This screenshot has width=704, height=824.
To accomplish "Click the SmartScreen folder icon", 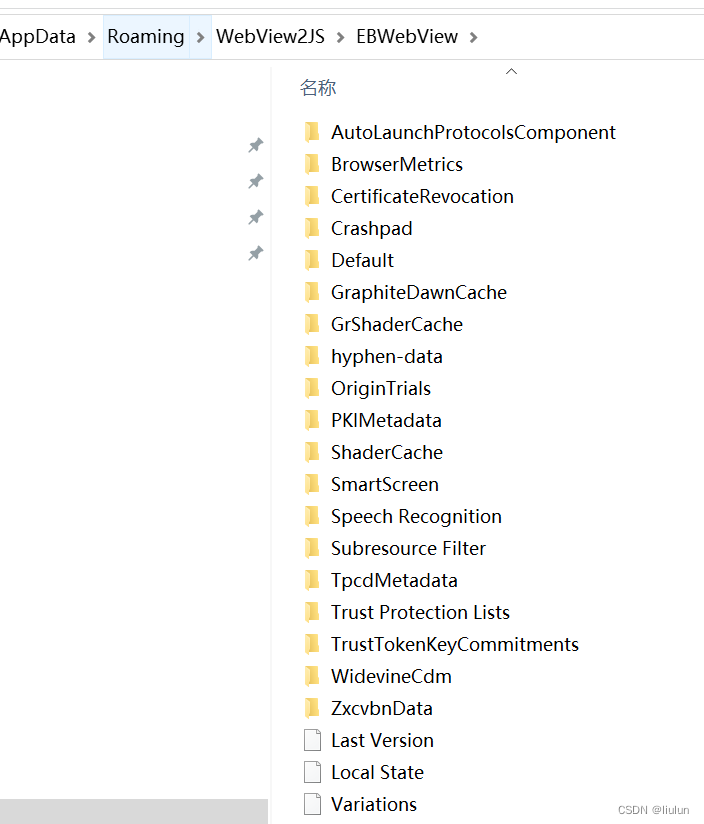I will (x=312, y=484).
